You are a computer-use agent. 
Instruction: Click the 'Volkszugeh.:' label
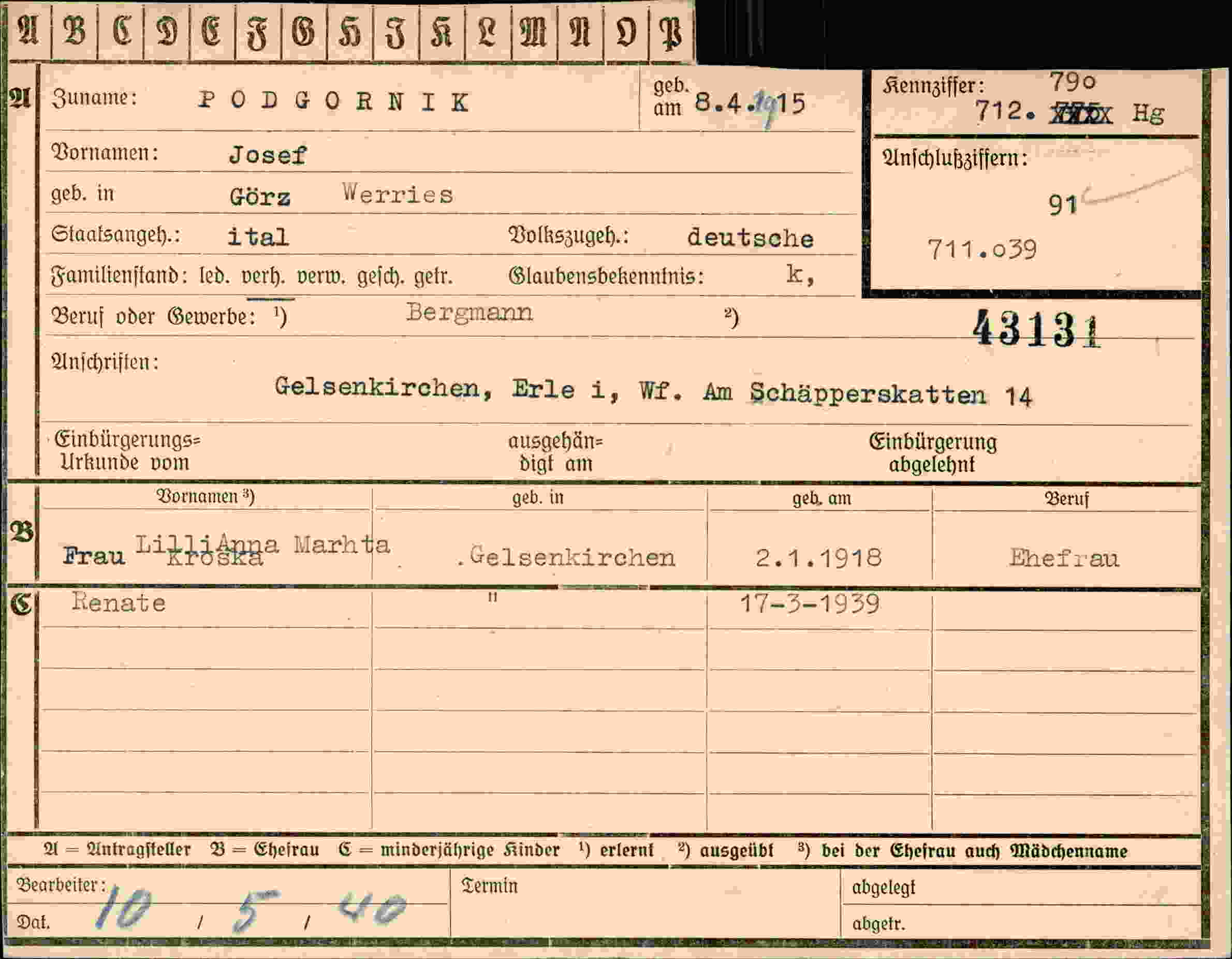(568, 236)
